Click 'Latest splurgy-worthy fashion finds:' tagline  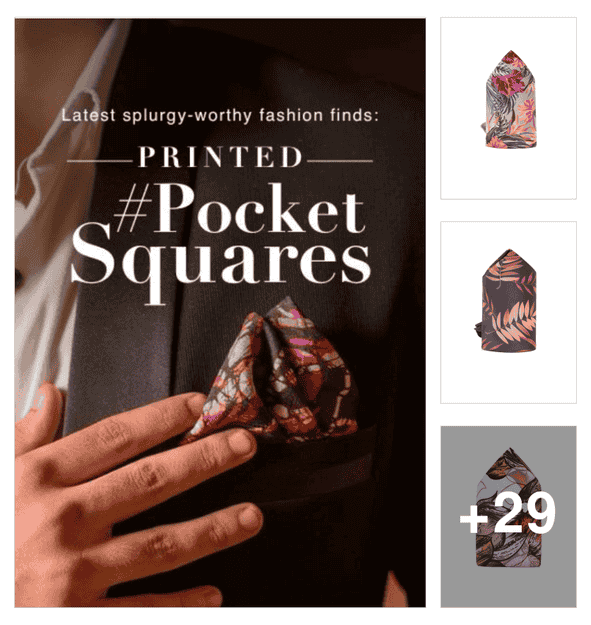[x=220, y=116]
